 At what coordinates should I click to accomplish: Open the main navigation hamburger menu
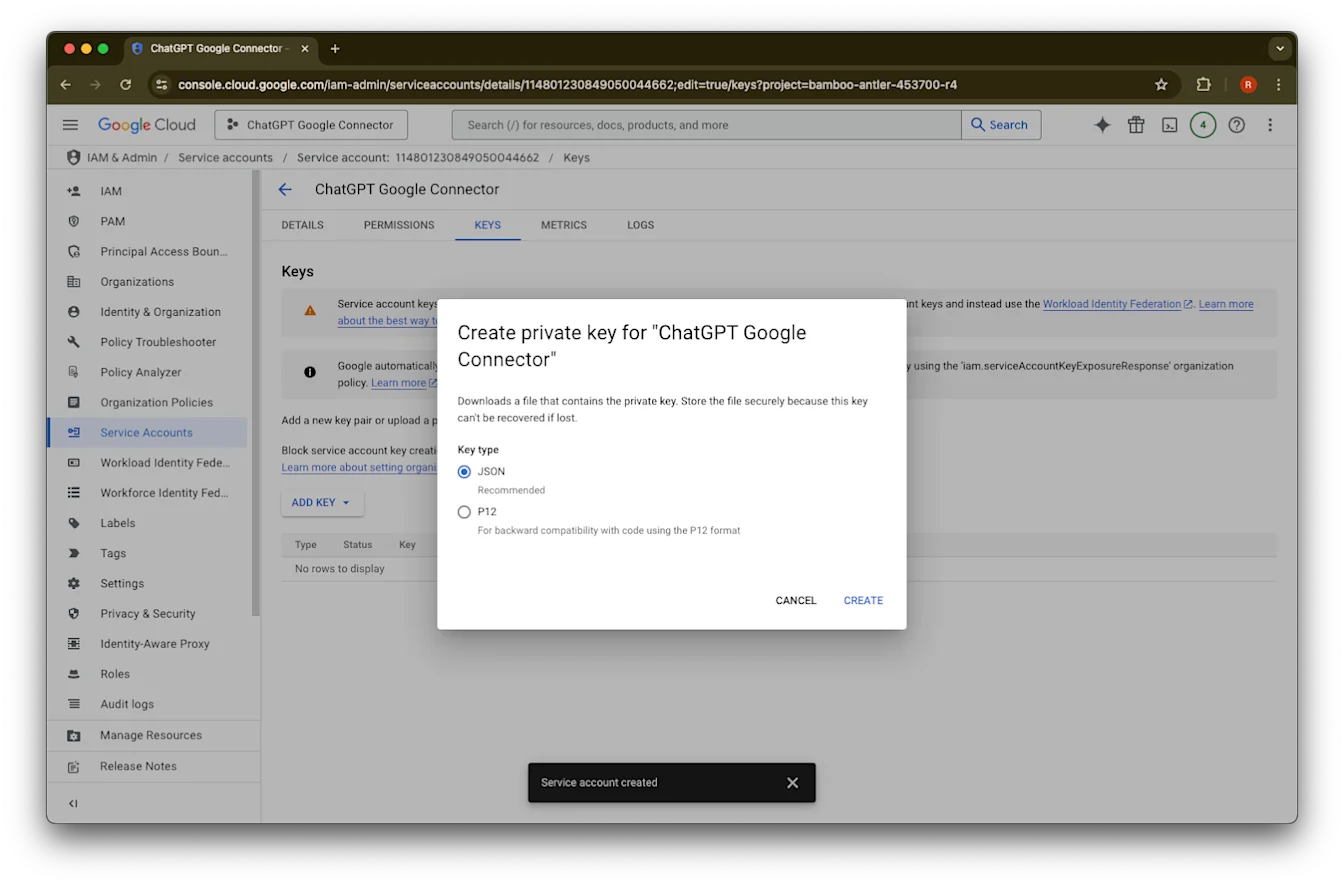[70, 125]
